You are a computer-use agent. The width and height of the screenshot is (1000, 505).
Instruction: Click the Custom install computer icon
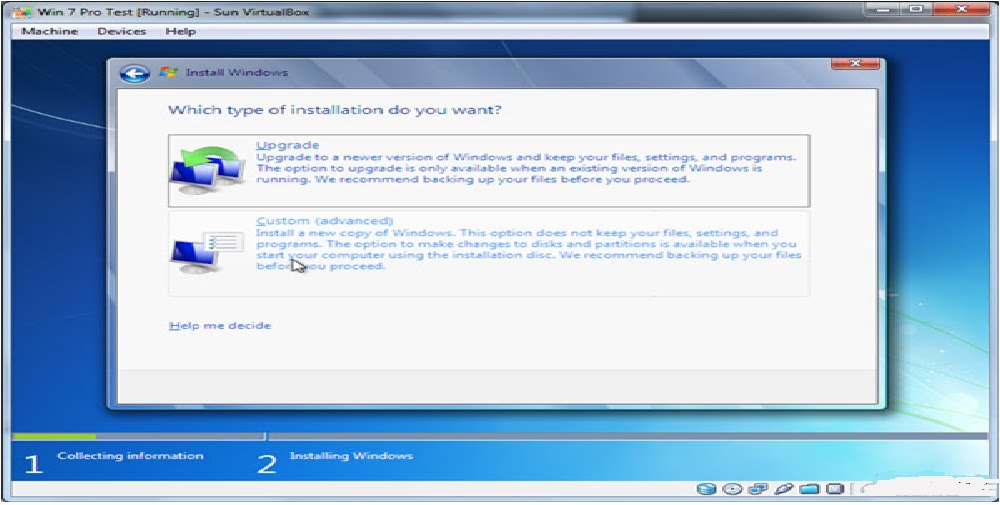[x=208, y=252]
